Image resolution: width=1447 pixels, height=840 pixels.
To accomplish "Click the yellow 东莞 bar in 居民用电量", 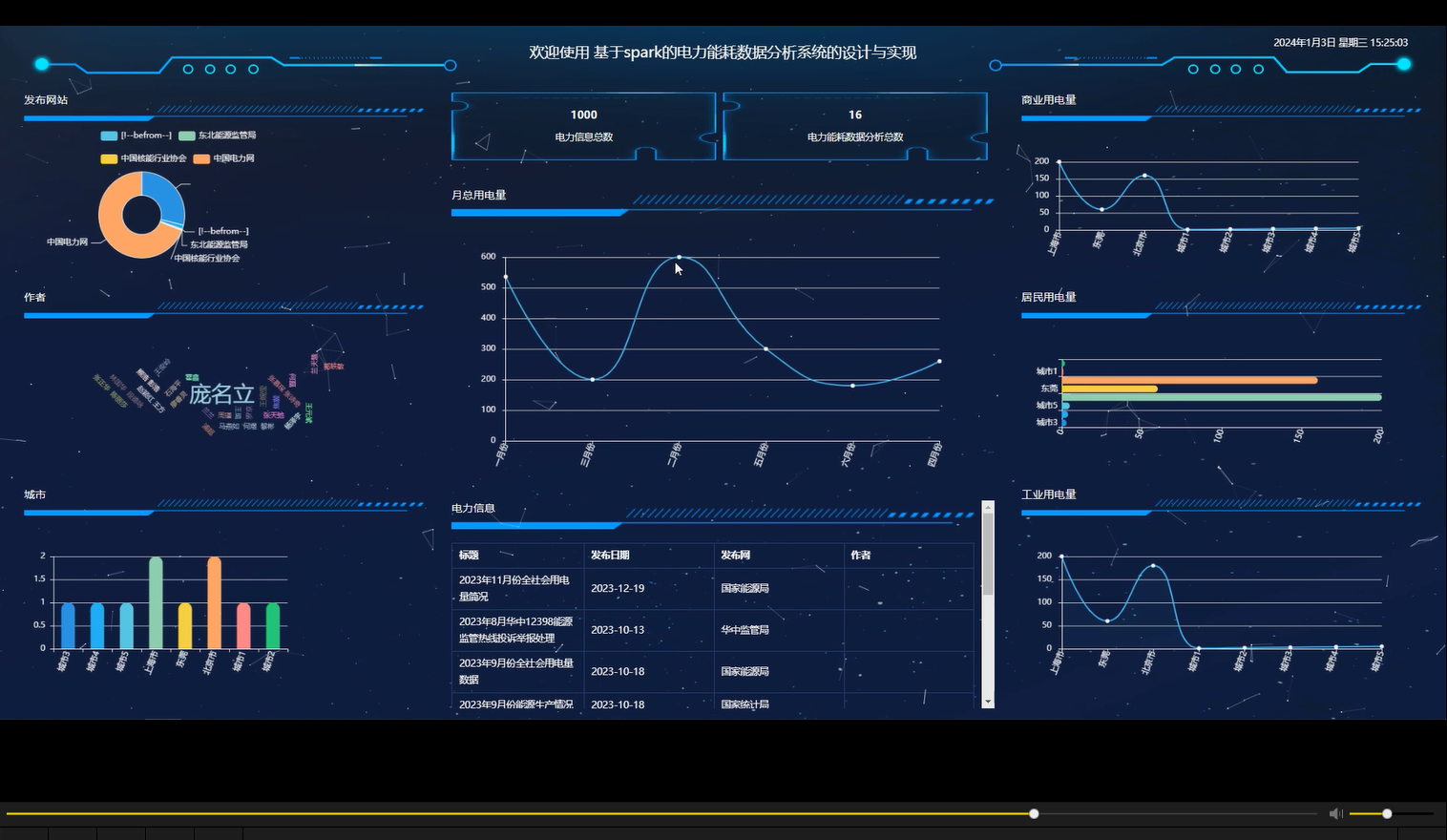I will (x=1109, y=388).
